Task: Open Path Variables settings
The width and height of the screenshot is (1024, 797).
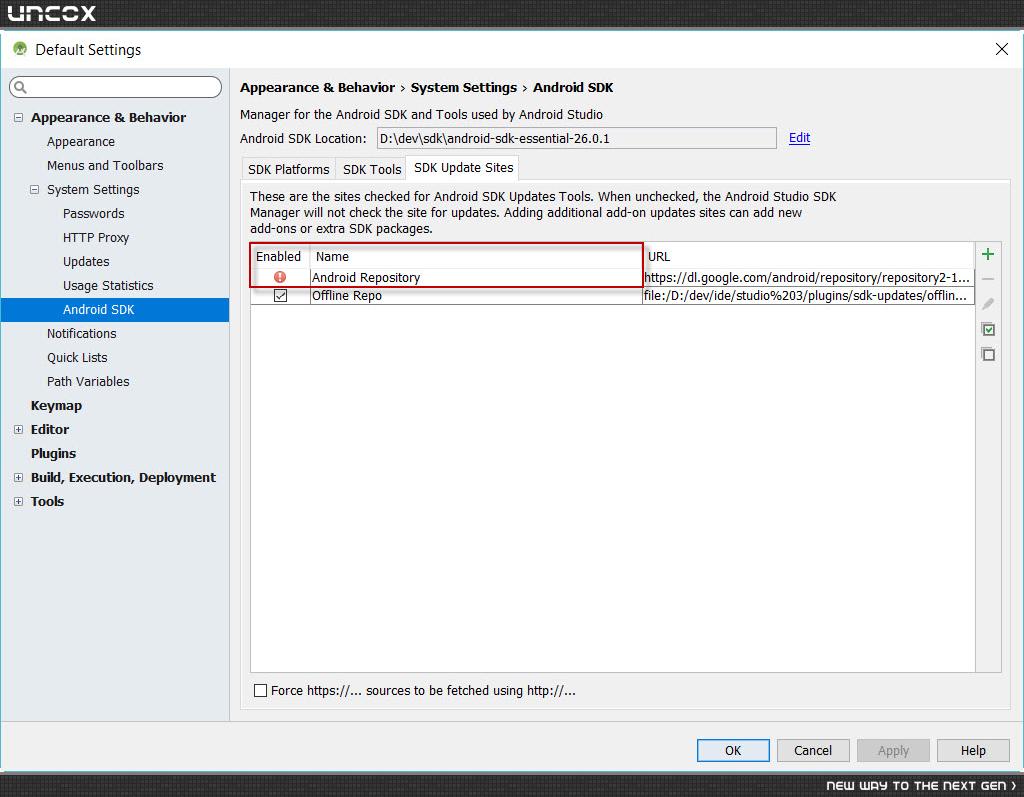Action: click(x=88, y=382)
